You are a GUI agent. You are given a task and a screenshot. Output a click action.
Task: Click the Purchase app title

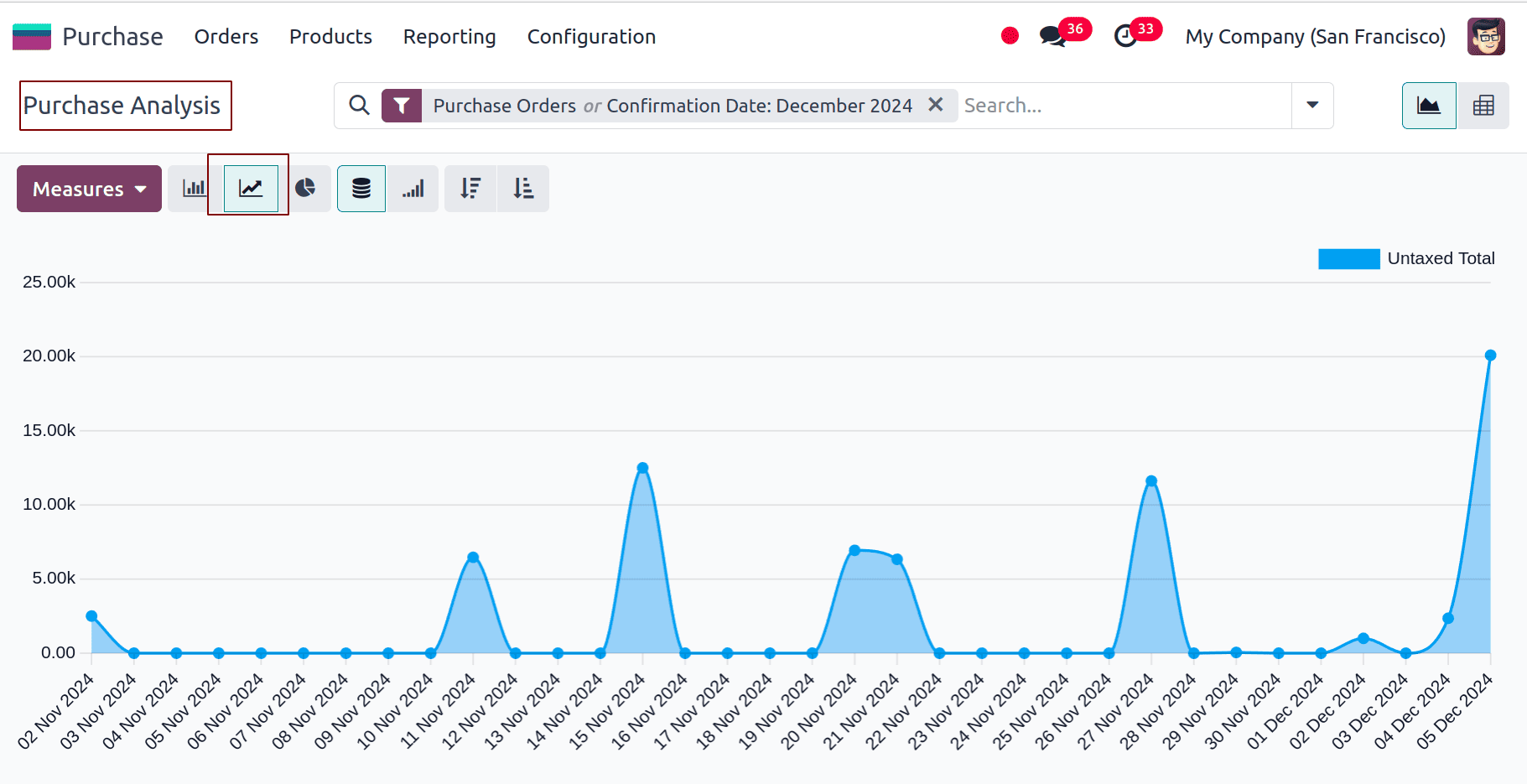112,37
